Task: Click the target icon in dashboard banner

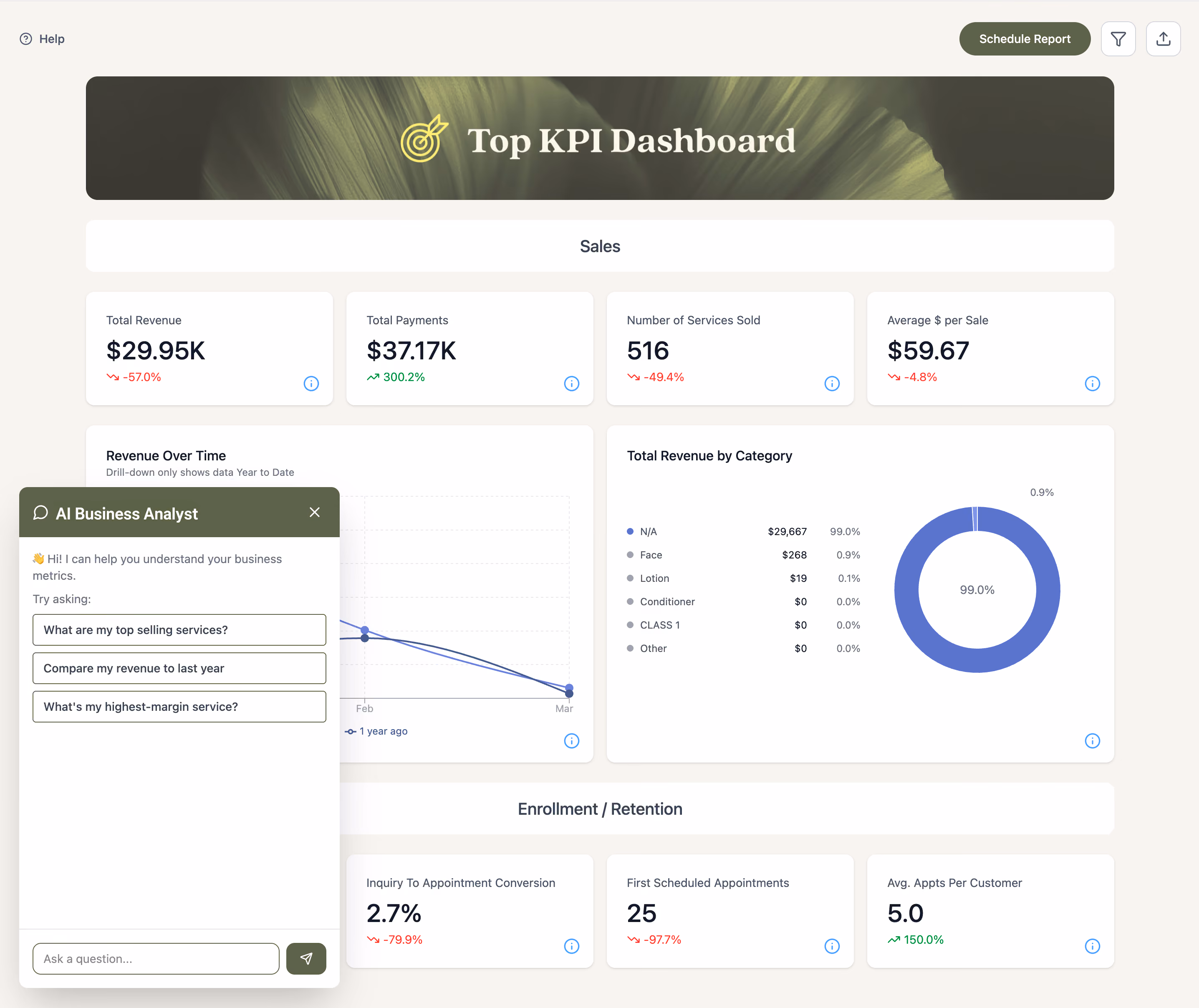Action: 424,139
